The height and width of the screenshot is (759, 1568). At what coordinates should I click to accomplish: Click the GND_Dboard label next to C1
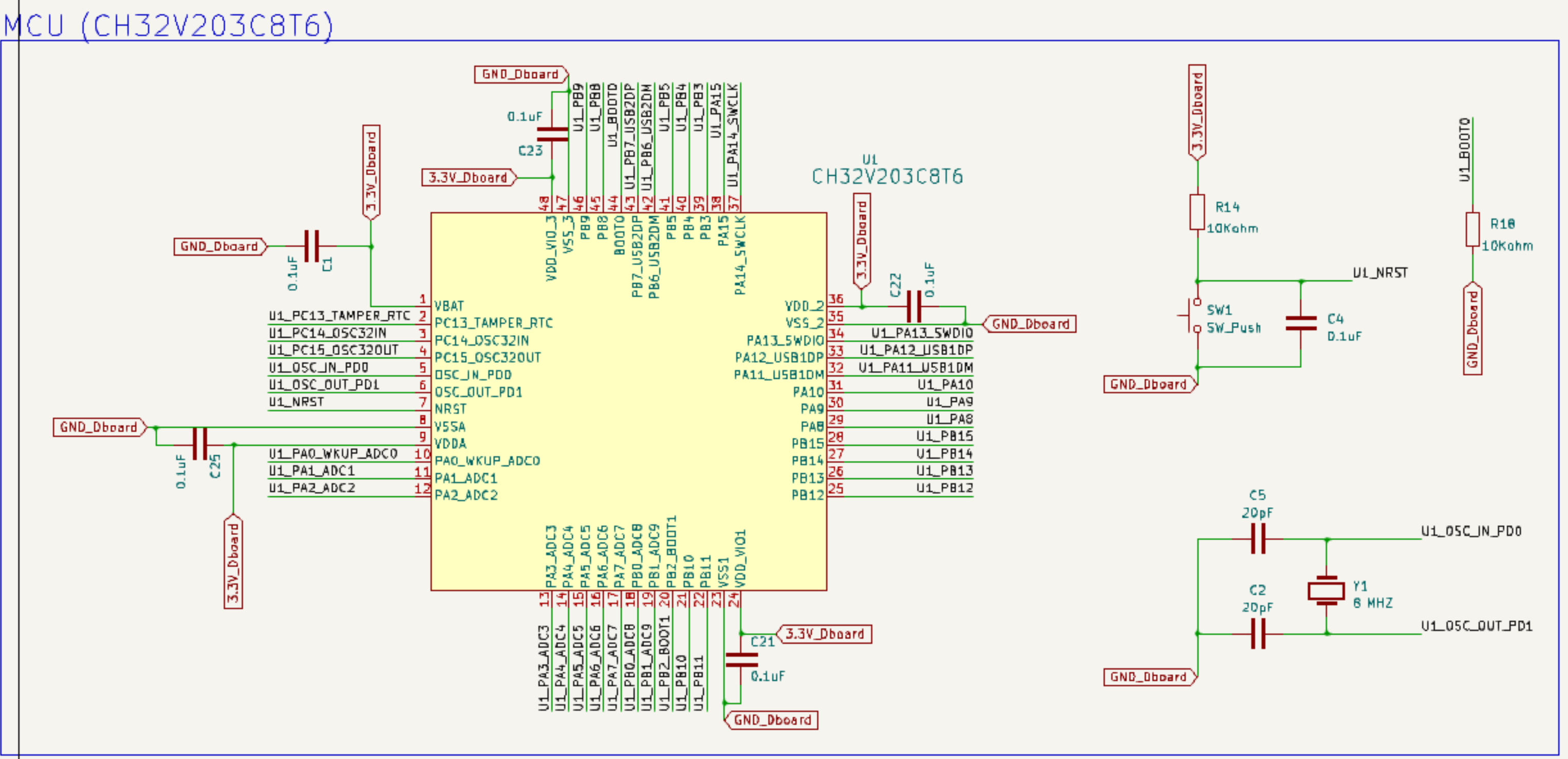[220, 247]
